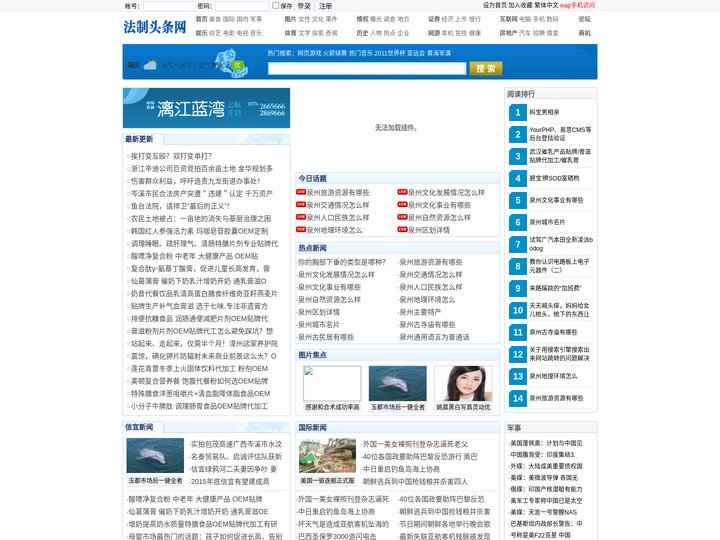Click the 登录 login button
Viewport: 720px width, 540px height.
point(304,6)
